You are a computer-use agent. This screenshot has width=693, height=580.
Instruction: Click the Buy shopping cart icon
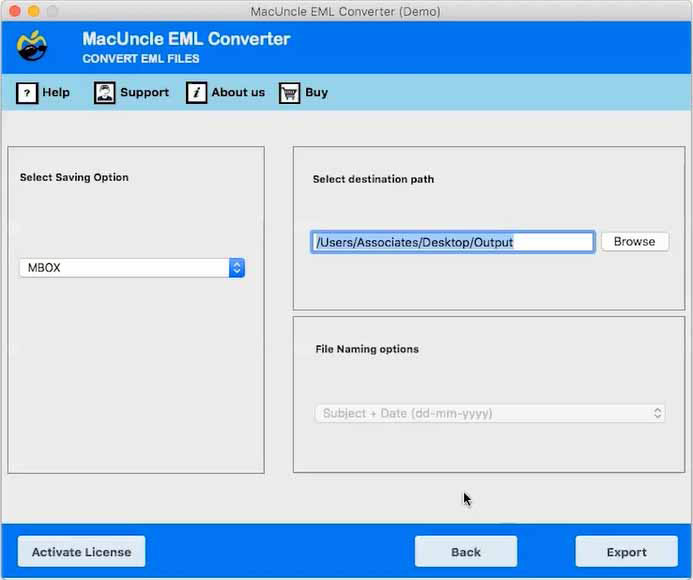point(289,93)
